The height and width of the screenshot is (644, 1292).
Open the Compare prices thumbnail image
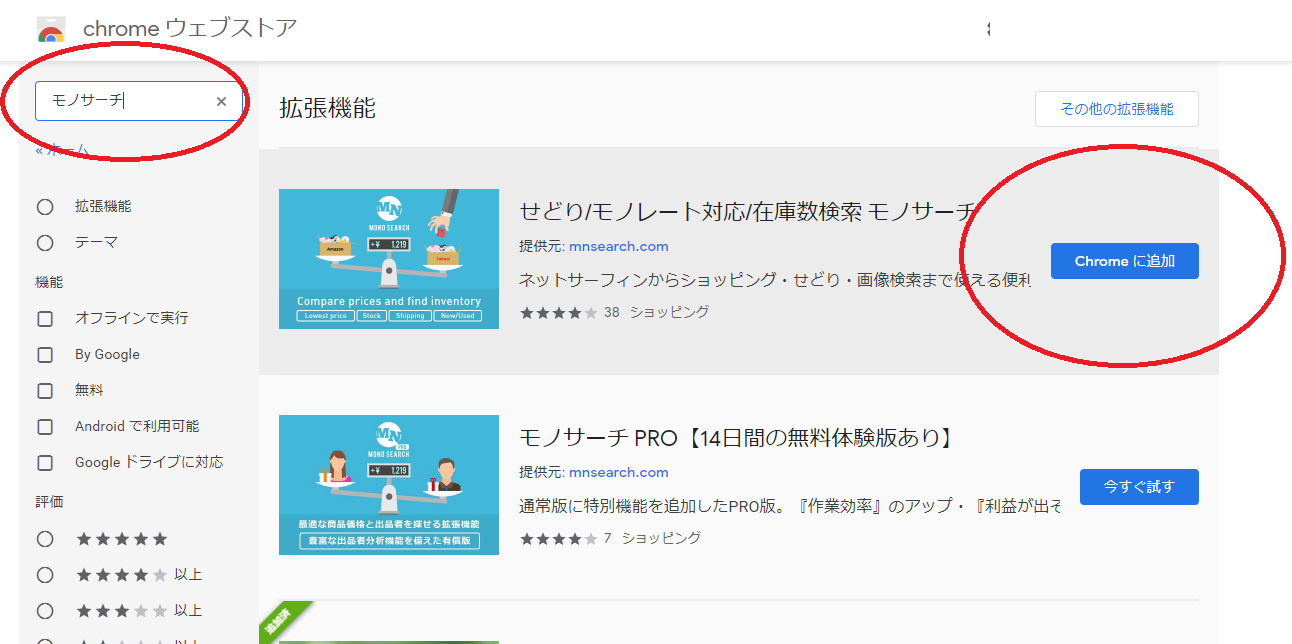click(x=389, y=259)
